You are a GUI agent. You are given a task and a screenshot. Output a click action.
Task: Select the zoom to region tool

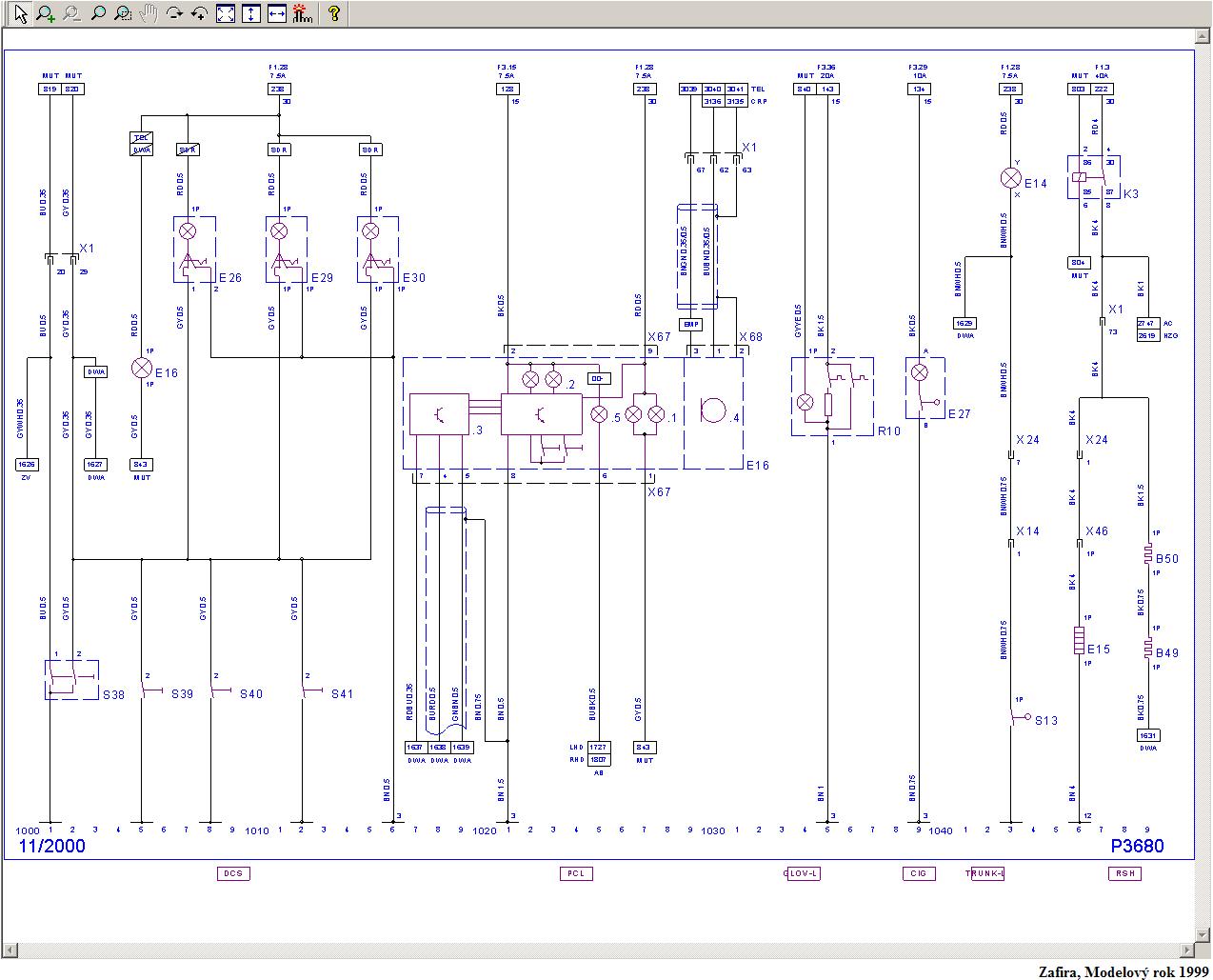(123, 13)
